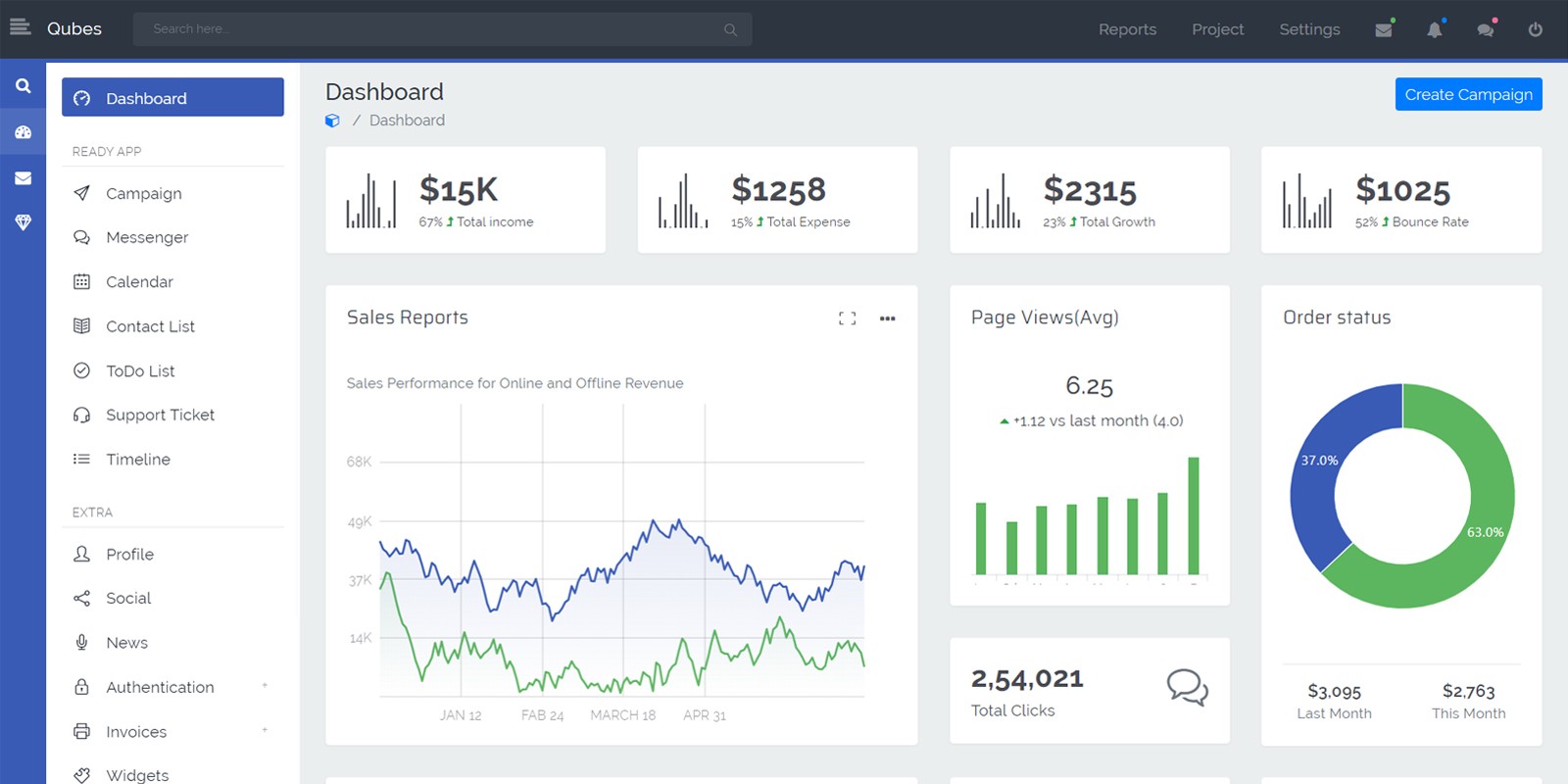Open the Messenger sidebar link
This screenshot has height=784, width=1568.
pyautogui.click(x=147, y=237)
